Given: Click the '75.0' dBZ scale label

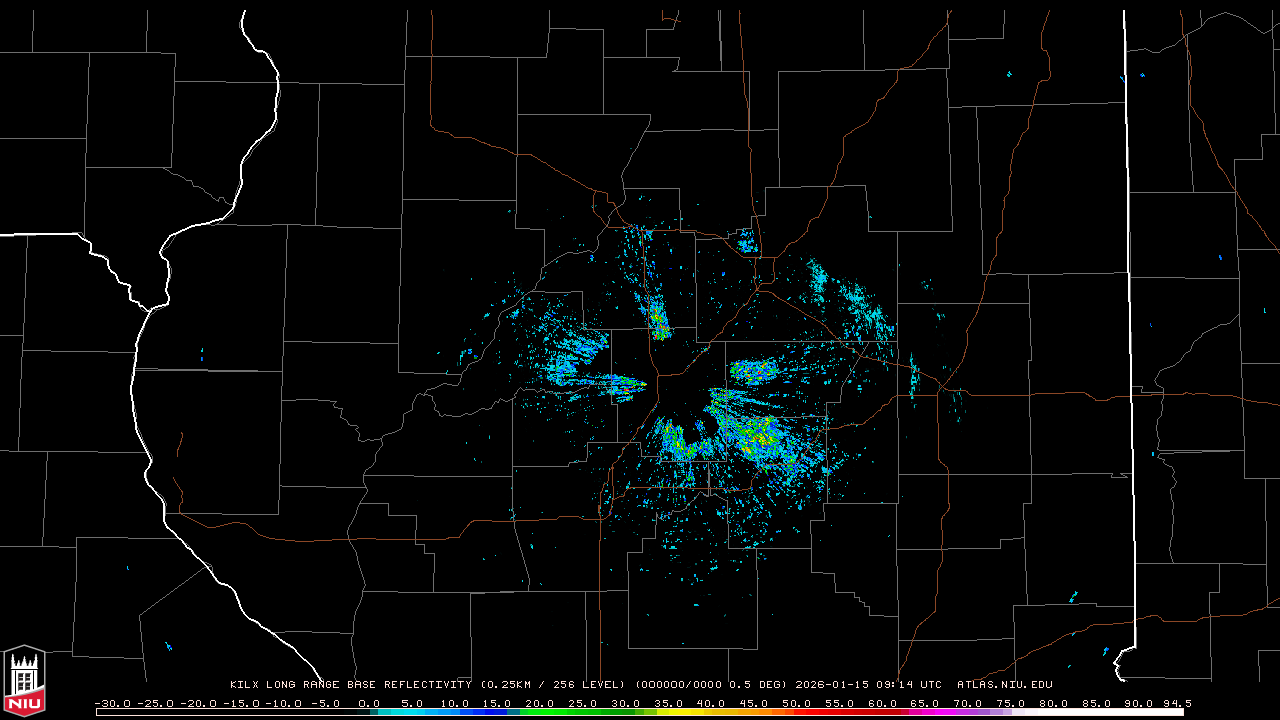Looking at the screenshot, I should coord(1010,703).
